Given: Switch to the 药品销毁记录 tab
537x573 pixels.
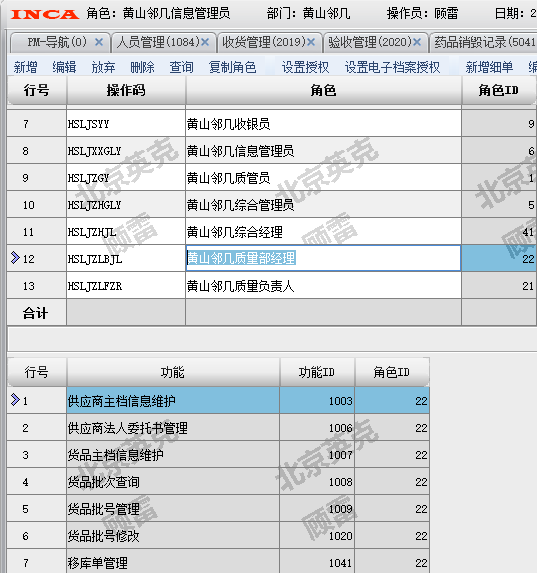Looking at the screenshot, I should click(484, 42).
